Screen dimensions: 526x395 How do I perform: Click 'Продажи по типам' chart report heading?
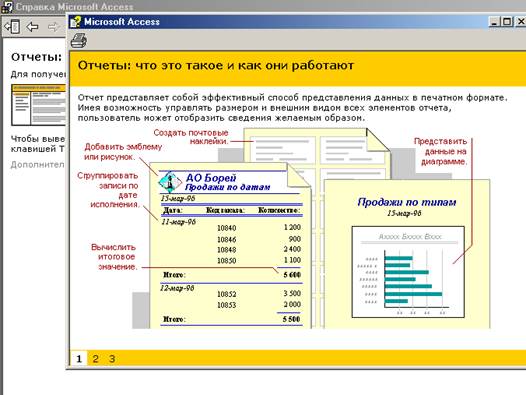click(x=407, y=202)
